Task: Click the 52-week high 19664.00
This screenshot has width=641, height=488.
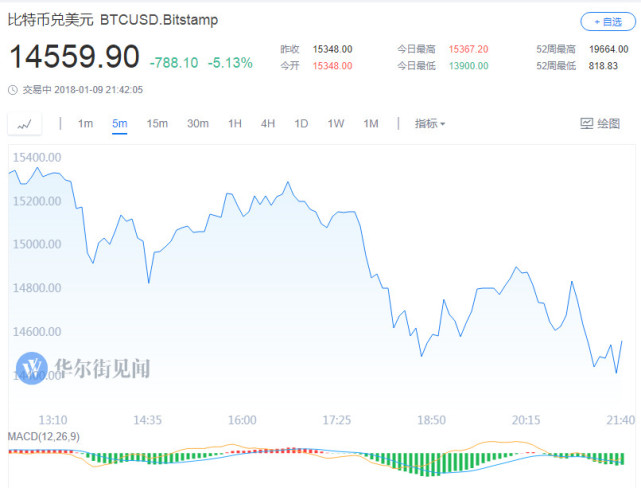Action: coord(609,49)
